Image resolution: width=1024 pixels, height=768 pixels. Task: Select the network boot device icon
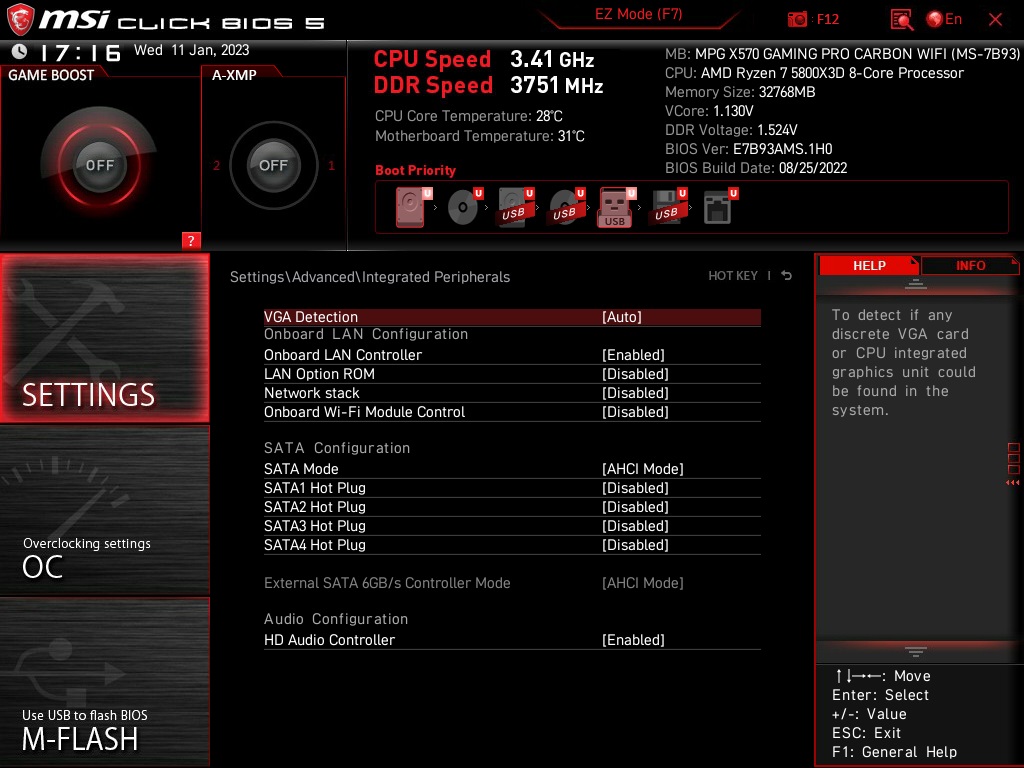tap(720, 207)
